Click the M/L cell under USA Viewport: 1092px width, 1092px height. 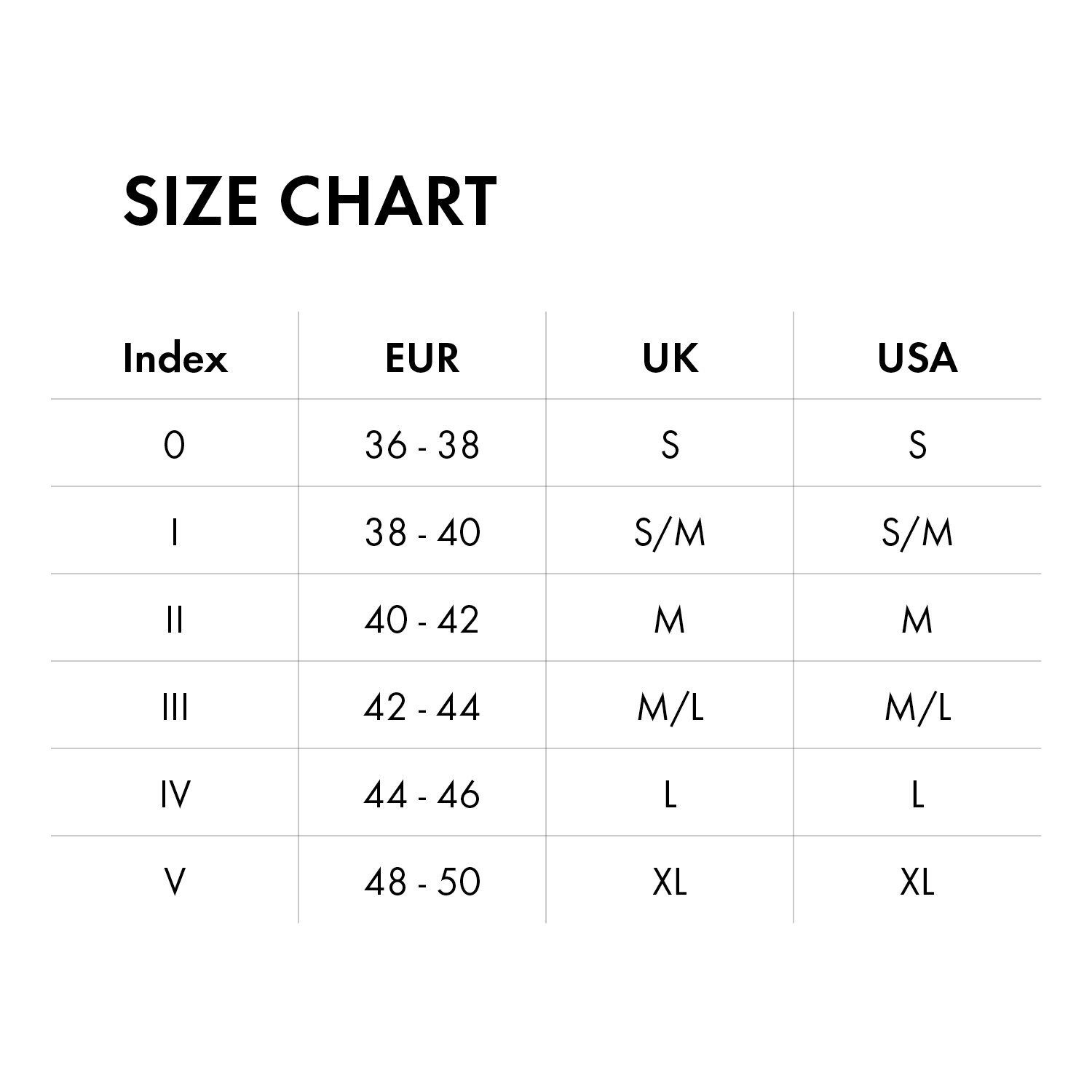click(x=917, y=707)
